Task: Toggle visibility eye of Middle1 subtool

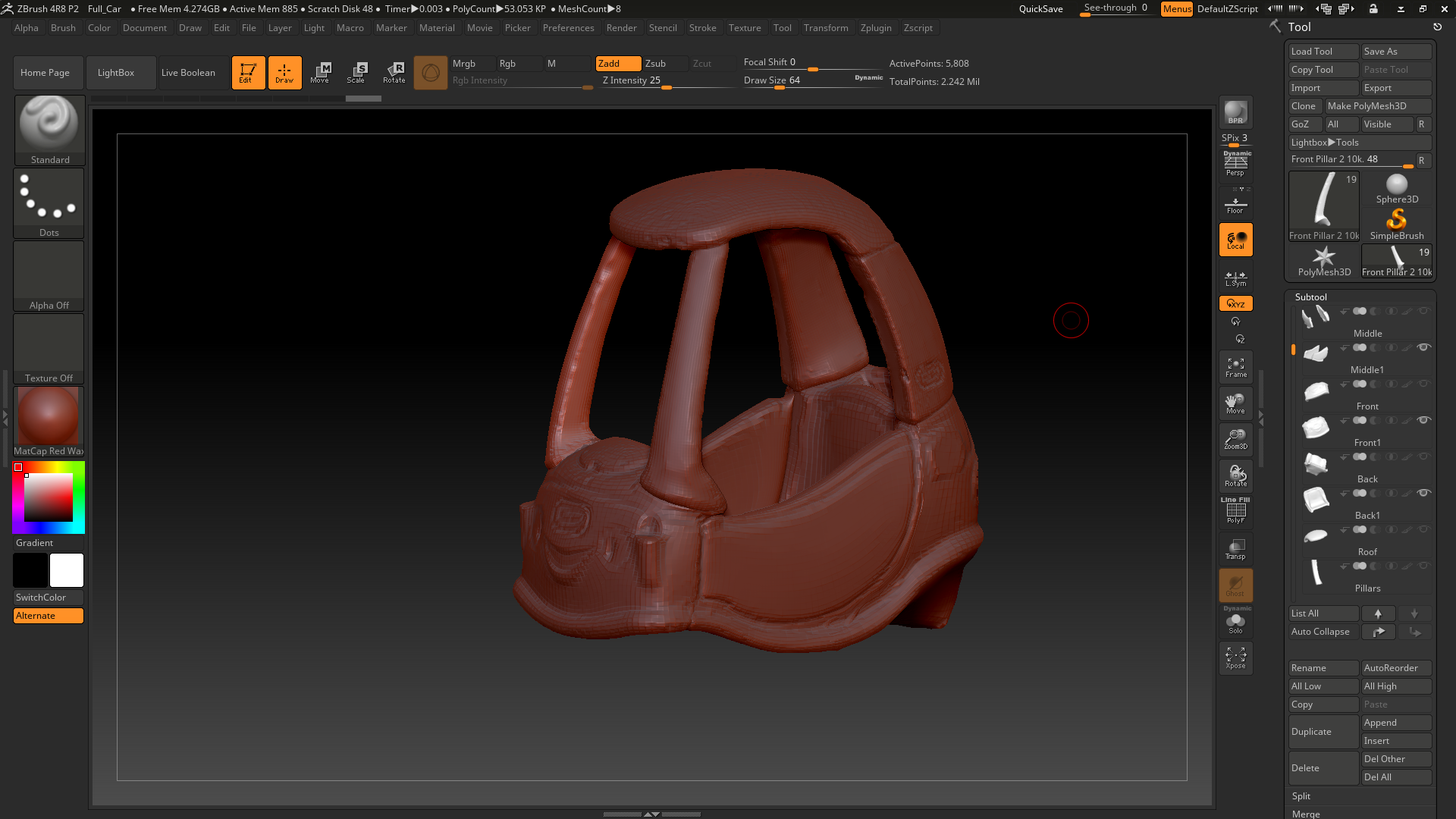Action: [1423, 347]
